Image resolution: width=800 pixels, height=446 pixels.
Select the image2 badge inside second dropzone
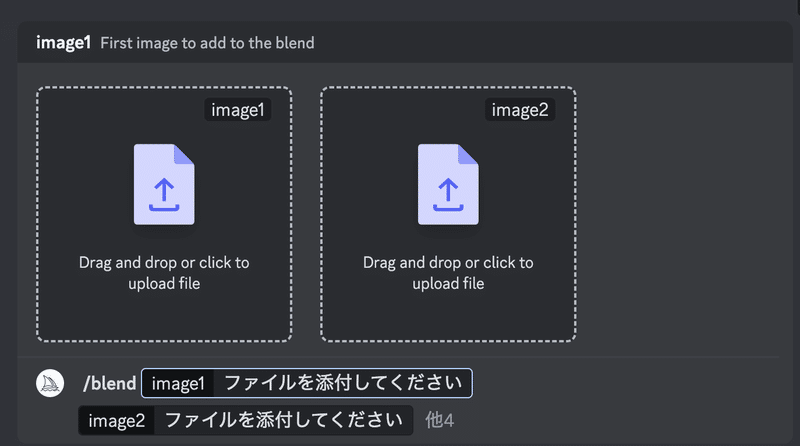click(x=520, y=110)
